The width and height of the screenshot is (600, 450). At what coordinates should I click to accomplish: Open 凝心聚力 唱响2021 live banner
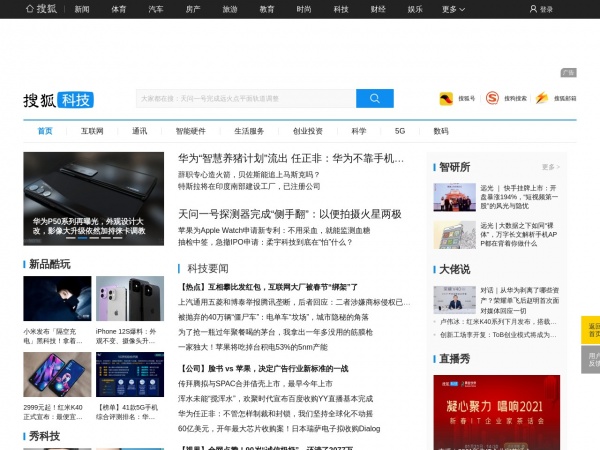coord(497,412)
